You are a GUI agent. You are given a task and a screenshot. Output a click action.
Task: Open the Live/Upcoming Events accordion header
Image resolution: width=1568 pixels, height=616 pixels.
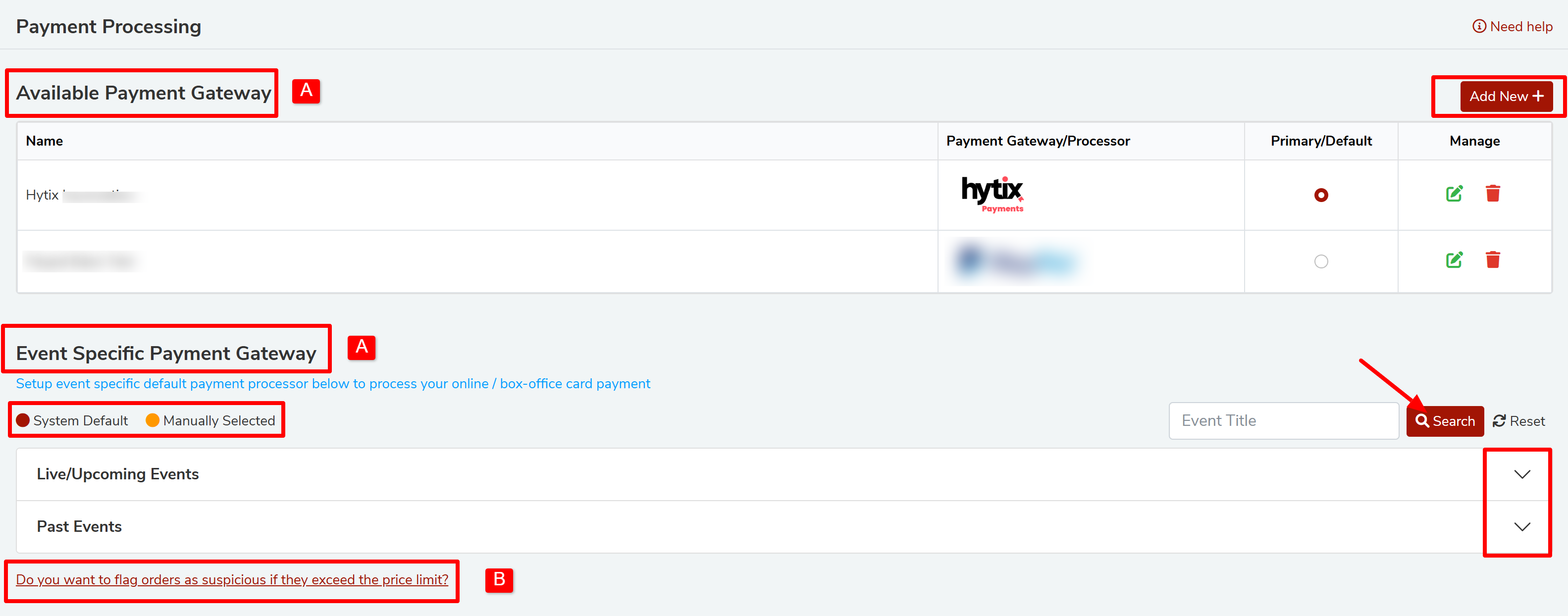117,474
